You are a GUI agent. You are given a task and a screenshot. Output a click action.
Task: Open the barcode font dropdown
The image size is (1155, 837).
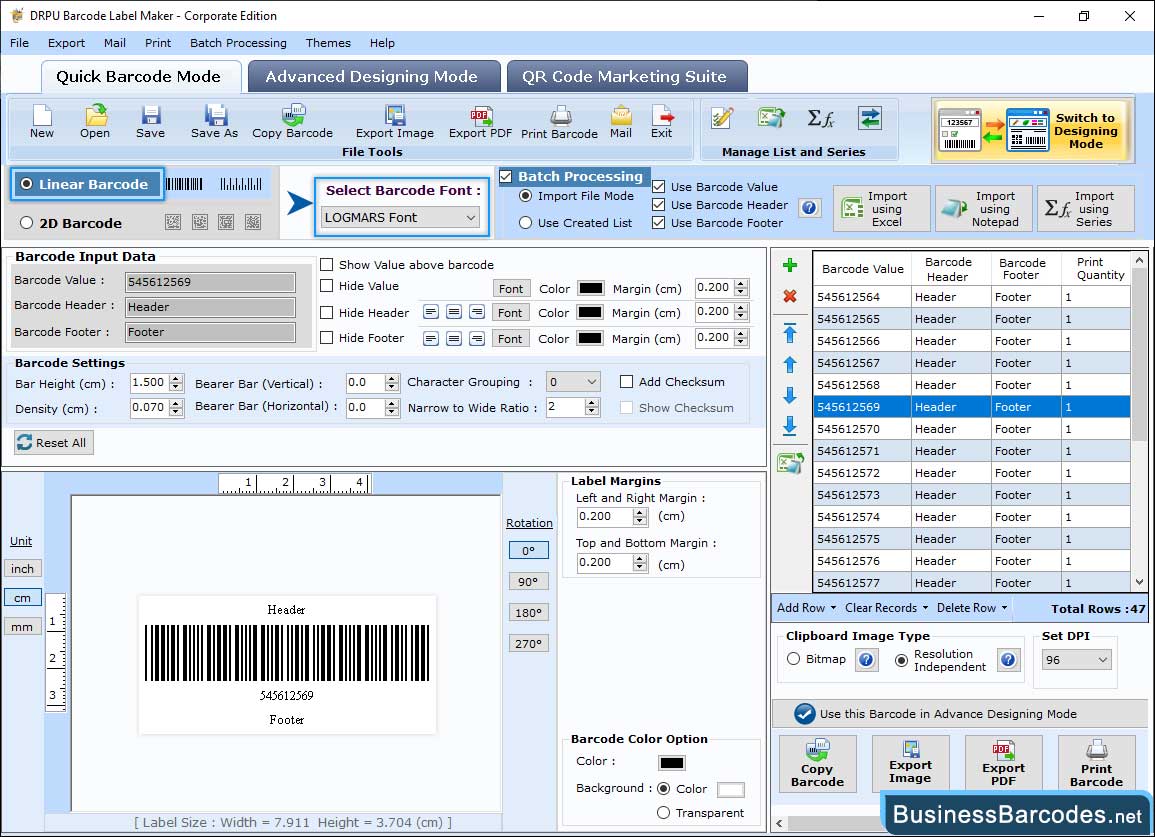(x=401, y=217)
